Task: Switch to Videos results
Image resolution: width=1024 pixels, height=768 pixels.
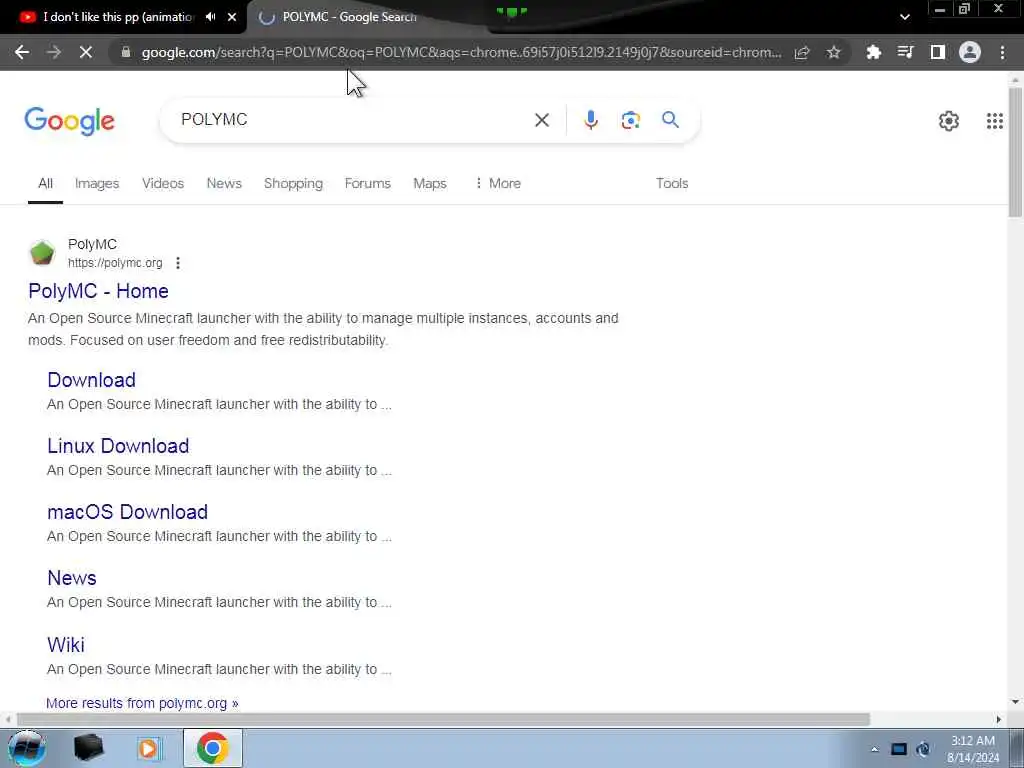Action: pyautogui.click(x=163, y=184)
